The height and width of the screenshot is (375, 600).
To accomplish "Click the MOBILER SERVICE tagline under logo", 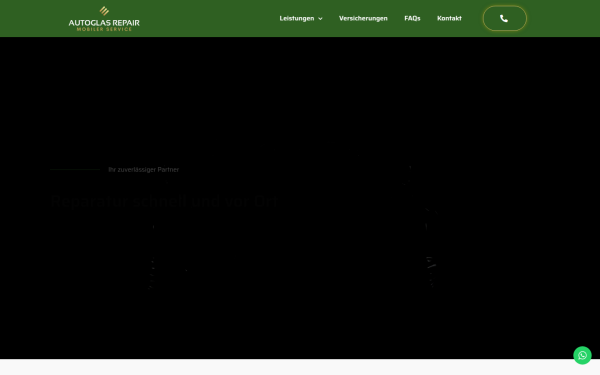I will [104, 29].
